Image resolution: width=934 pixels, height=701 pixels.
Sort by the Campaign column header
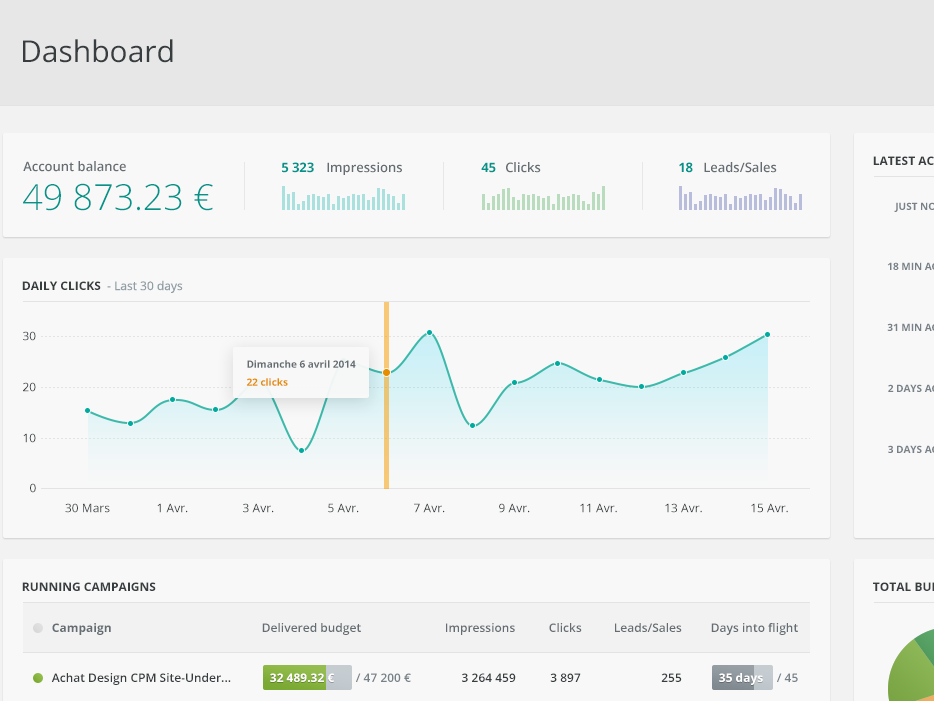82,628
